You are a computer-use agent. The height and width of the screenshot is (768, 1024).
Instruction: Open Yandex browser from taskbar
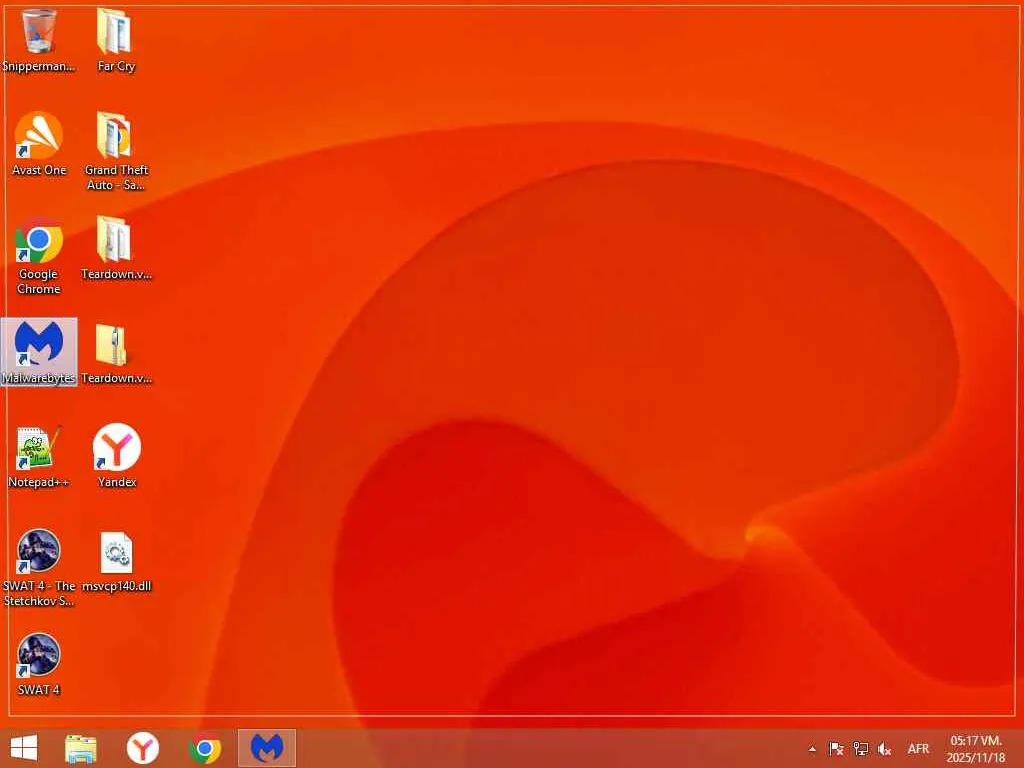142,748
